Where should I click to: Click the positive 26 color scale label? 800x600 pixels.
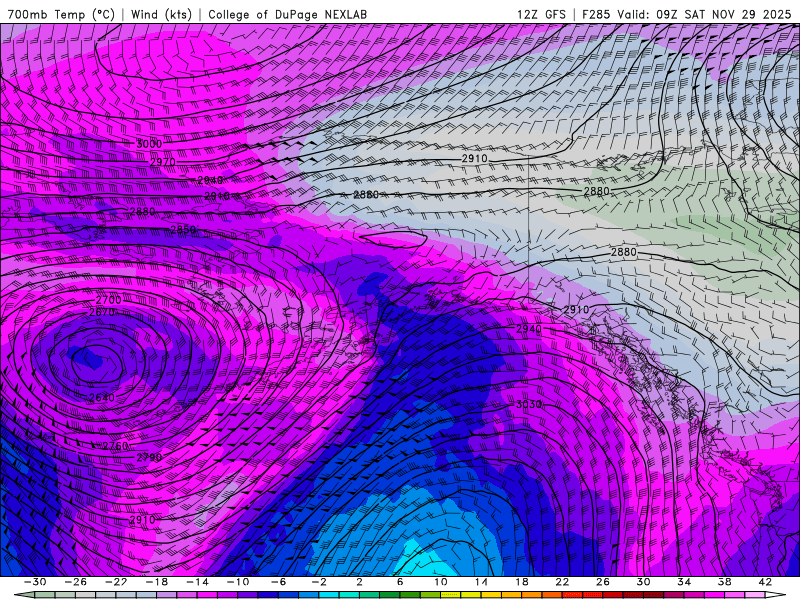603,582
